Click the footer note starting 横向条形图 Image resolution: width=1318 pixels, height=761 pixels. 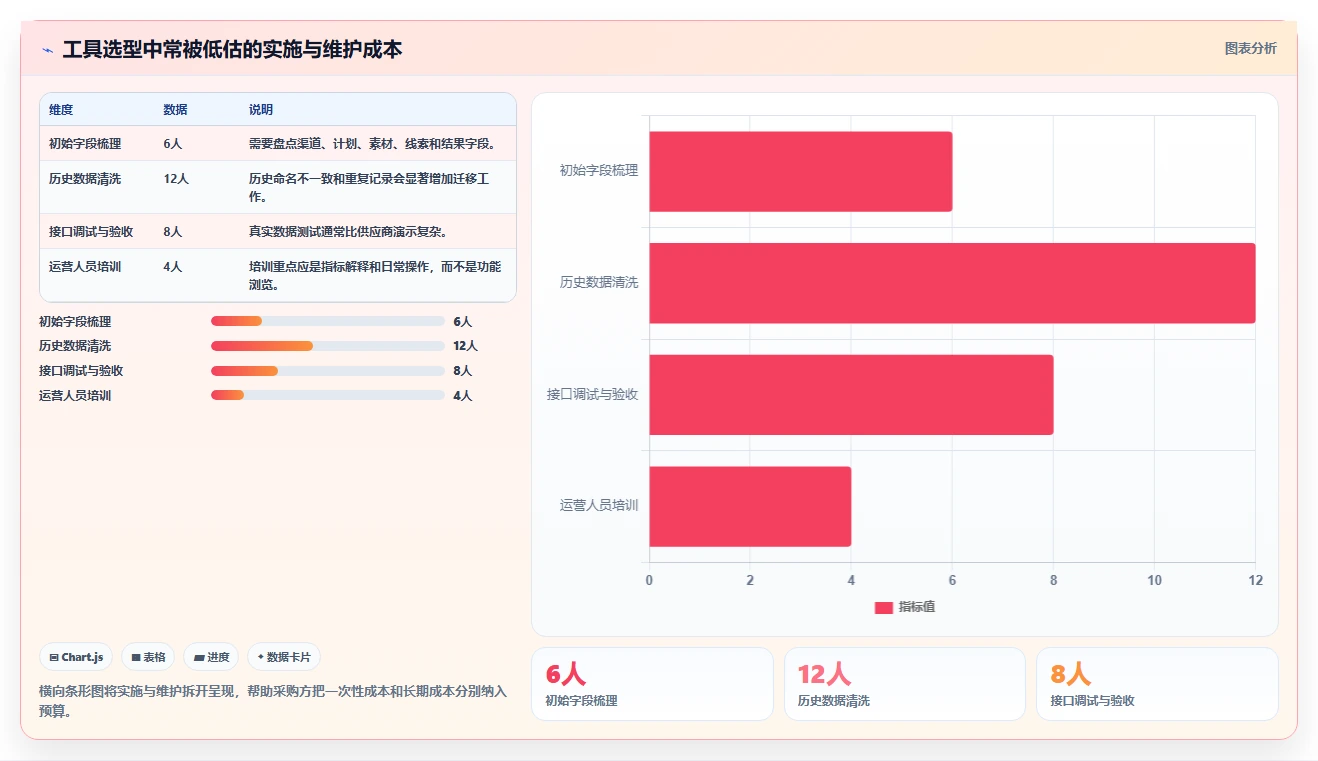(273, 701)
